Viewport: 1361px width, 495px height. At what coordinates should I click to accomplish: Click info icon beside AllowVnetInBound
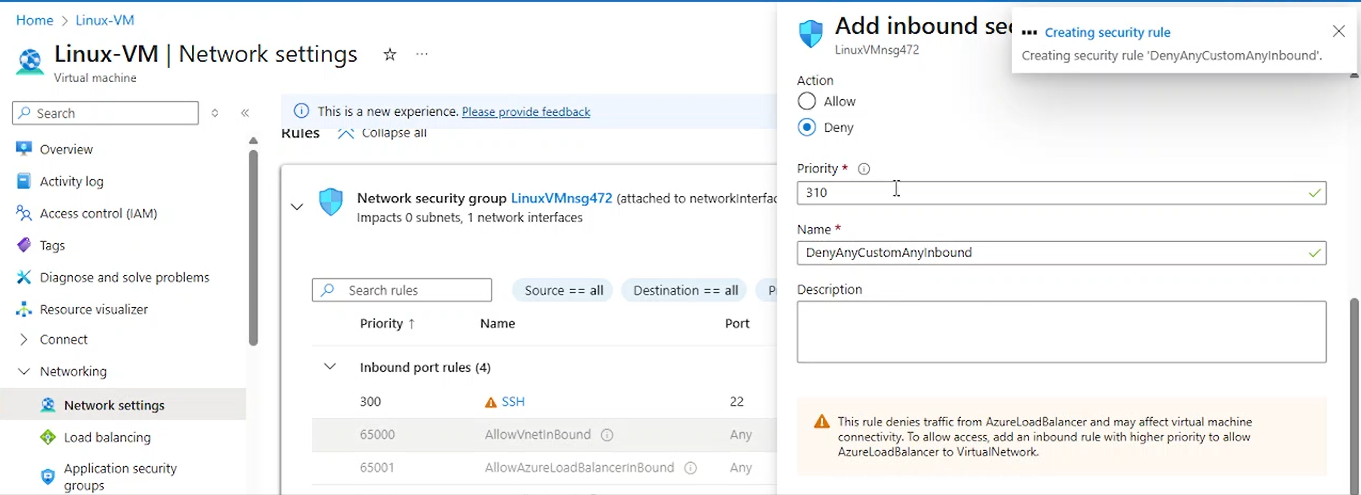point(607,435)
